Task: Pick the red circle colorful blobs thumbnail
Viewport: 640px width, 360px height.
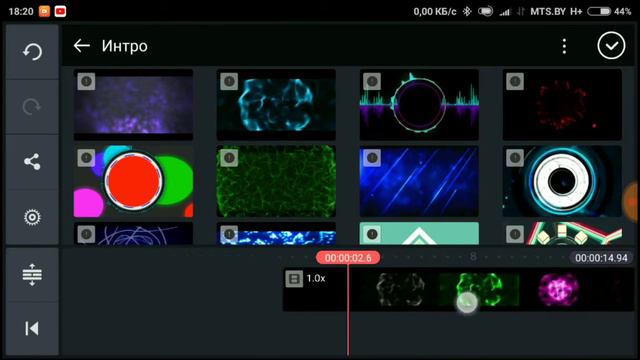Action: (133, 181)
